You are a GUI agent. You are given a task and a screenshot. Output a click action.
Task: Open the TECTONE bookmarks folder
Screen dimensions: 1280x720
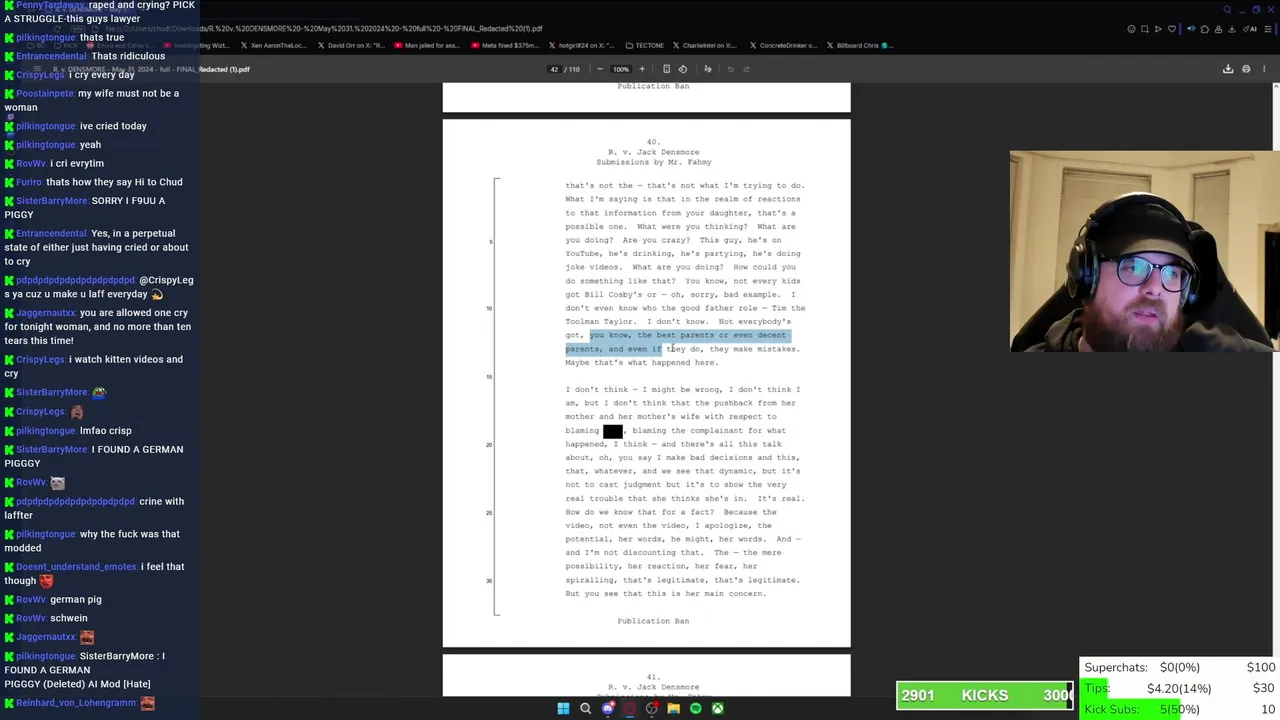tap(644, 45)
